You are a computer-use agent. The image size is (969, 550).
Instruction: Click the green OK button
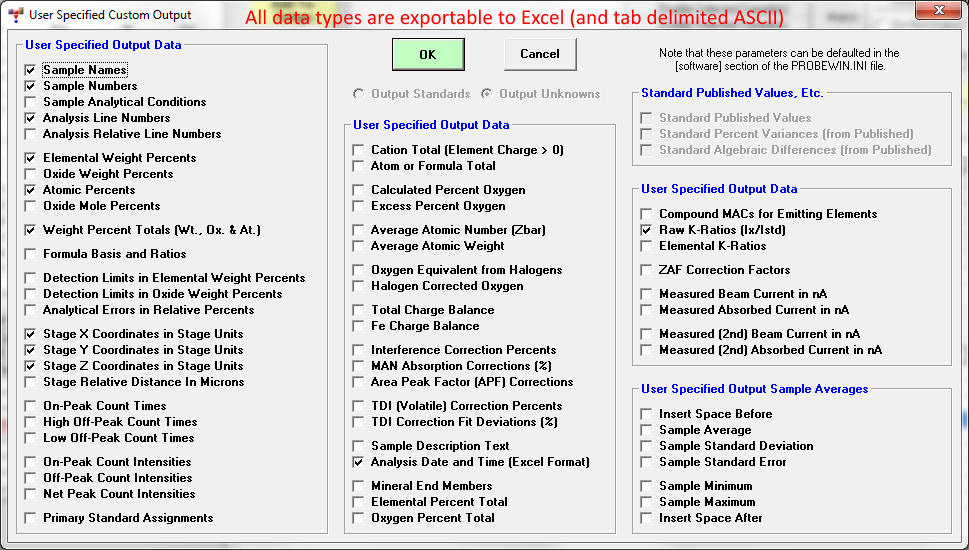(x=427, y=54)
